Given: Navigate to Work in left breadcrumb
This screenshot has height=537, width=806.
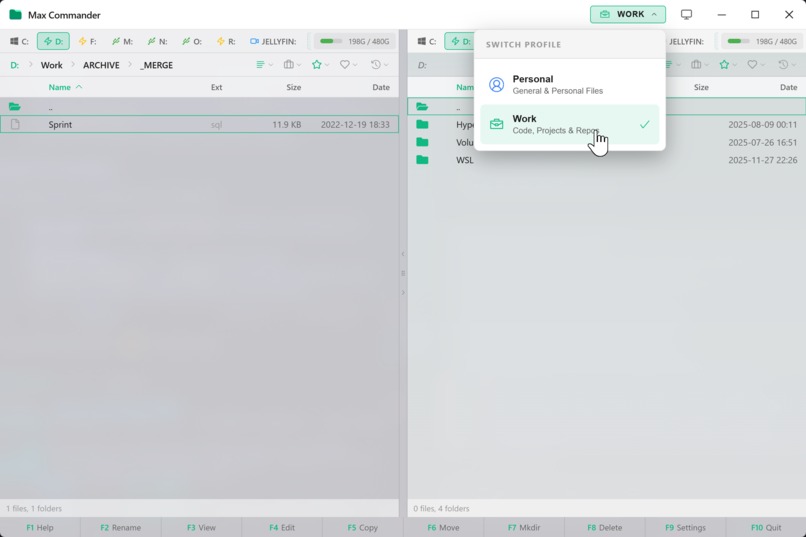Looking at the screenshot, I should [x=51, y=65].
